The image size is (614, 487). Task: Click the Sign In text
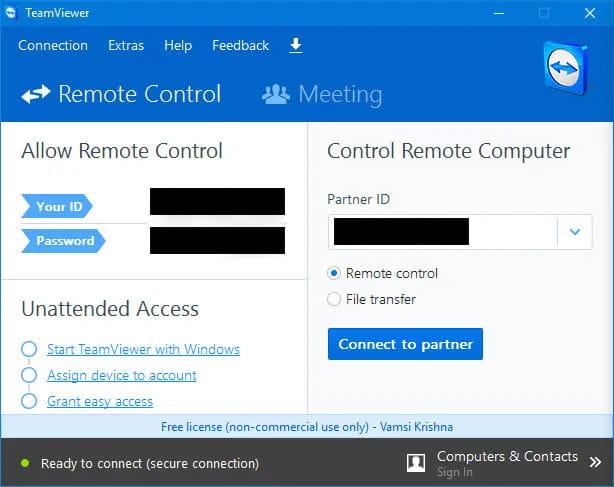[x=455, y=472]
